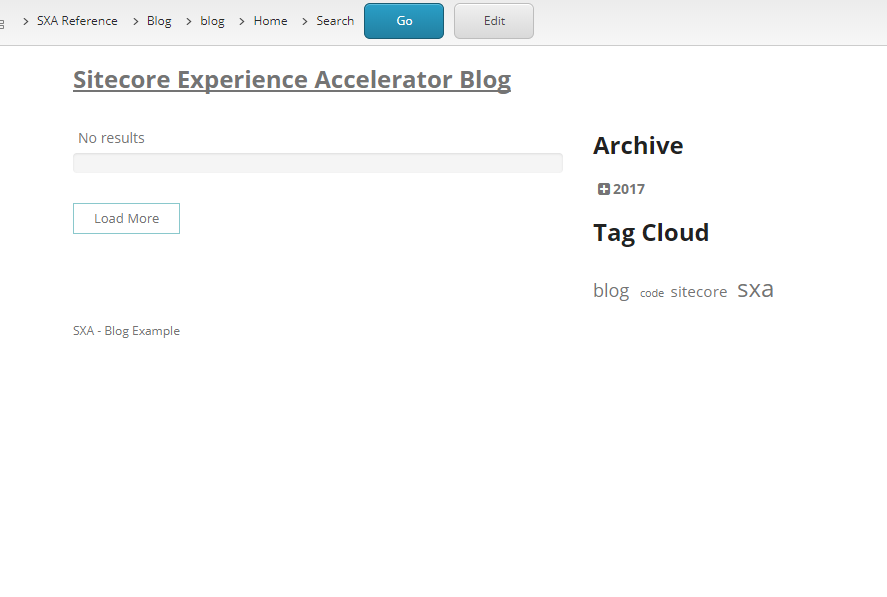Expand chevron before lowercase blog breadcrumb

coord(188,22)
